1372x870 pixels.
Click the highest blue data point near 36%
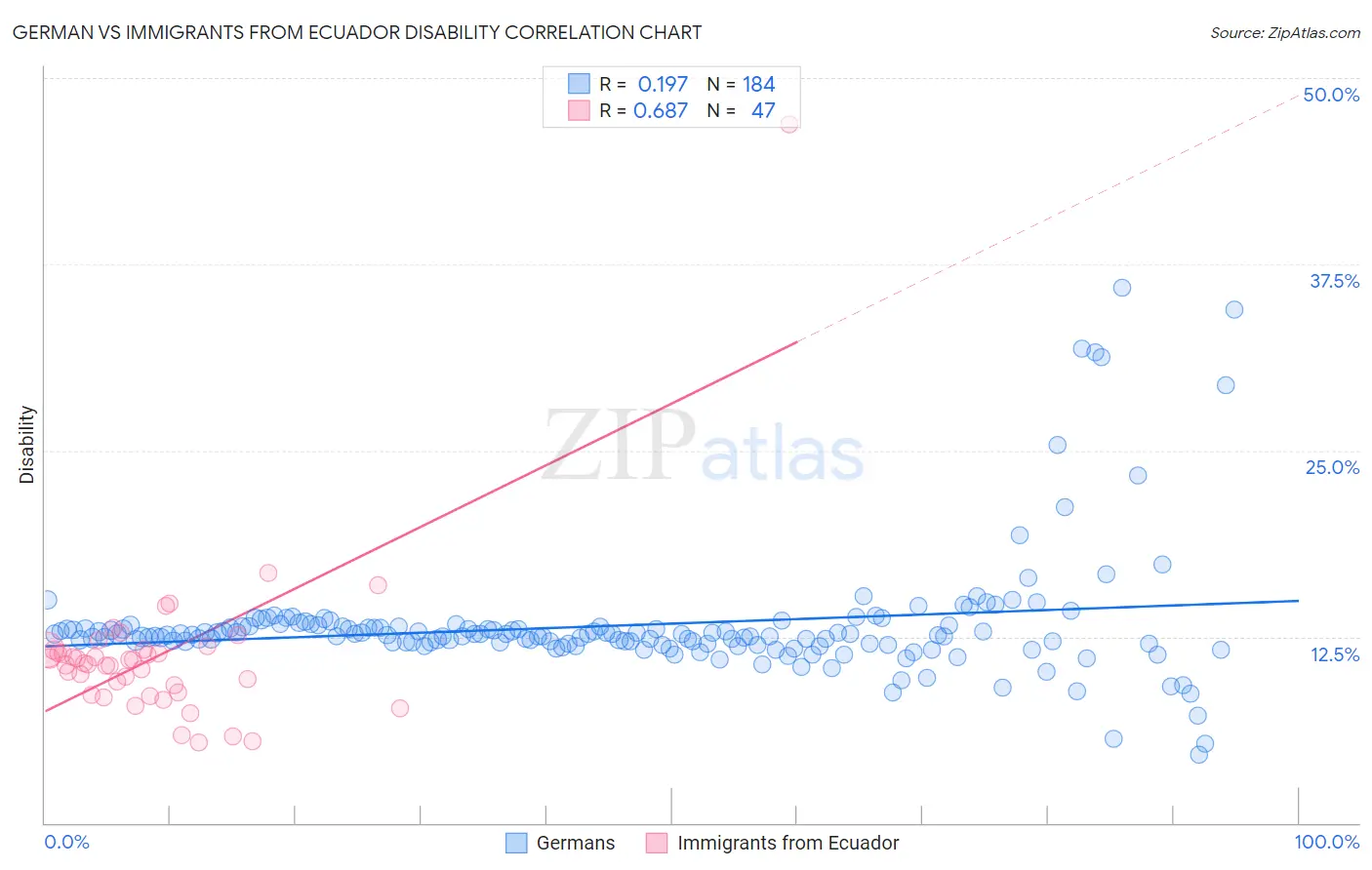coord(1122,288)
